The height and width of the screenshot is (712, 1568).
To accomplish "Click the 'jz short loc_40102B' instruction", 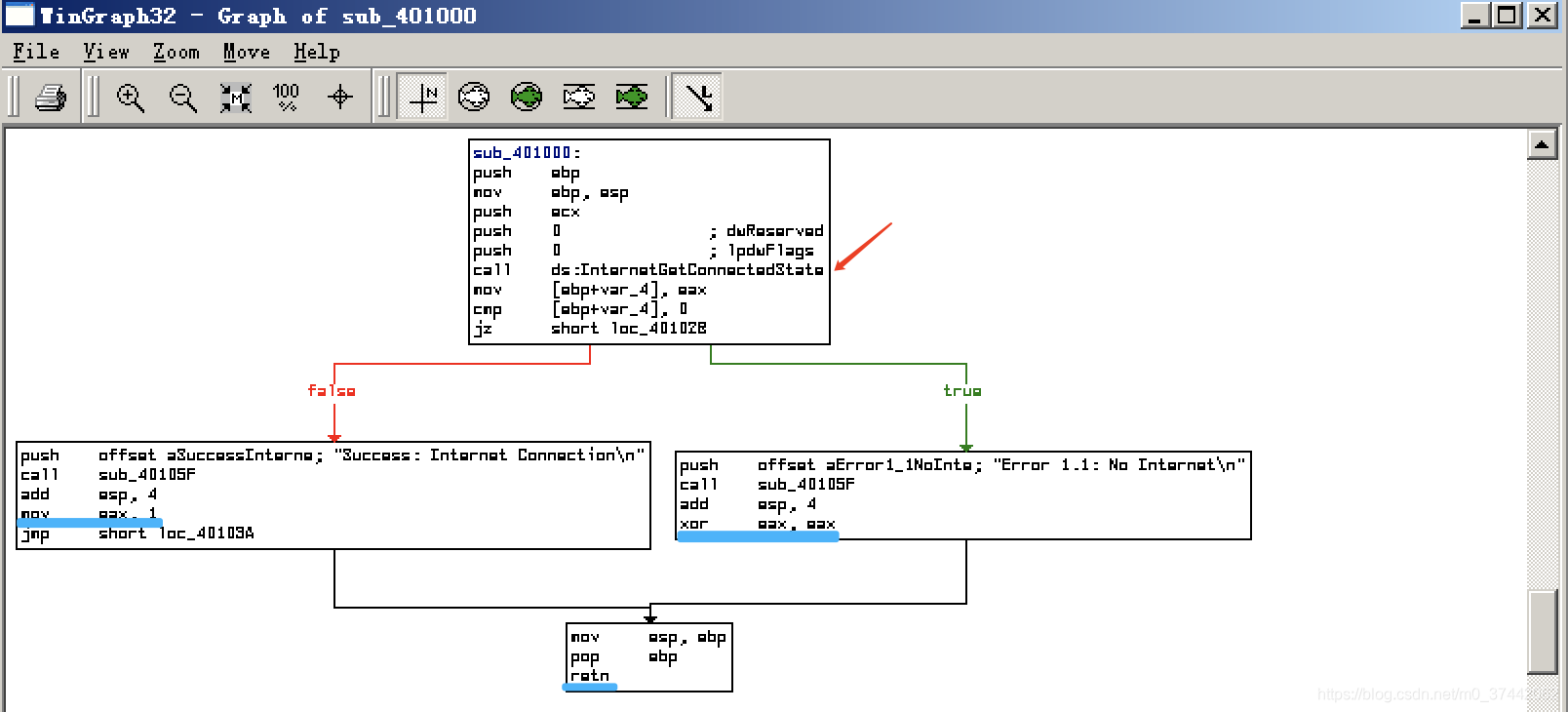I will click(x=590, y=329).
